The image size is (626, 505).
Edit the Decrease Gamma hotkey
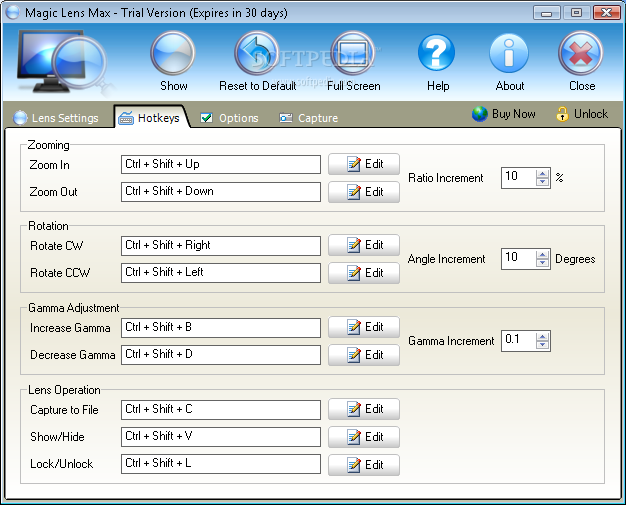click(364, 355)
